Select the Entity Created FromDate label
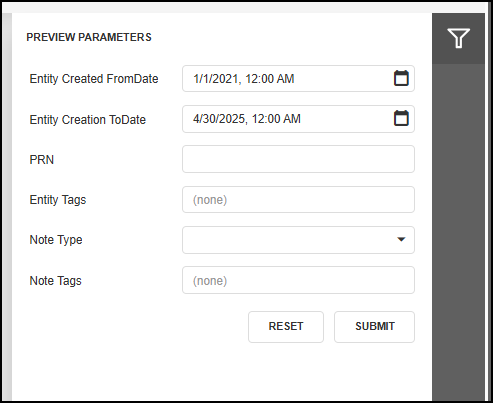 click(x=94, y=79)
